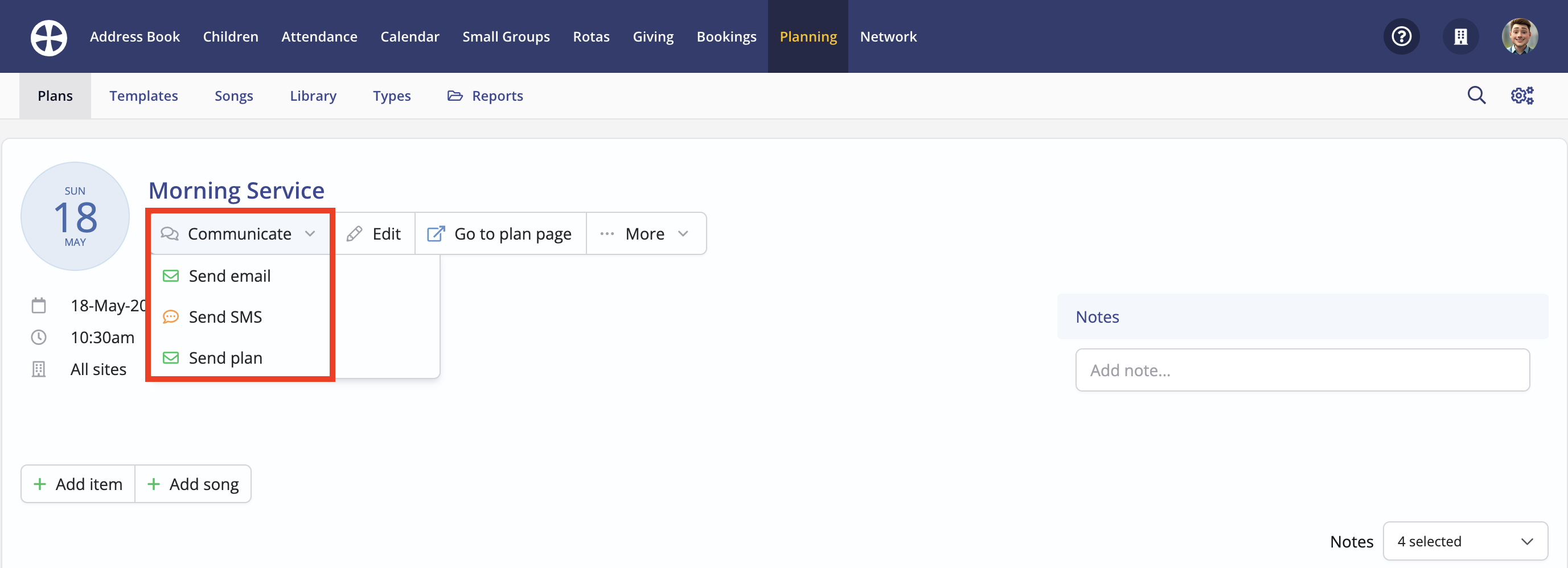This screenshot has width=1568, height=568.
Task: Open module settings gears icon
Action: pos(1522,96)
